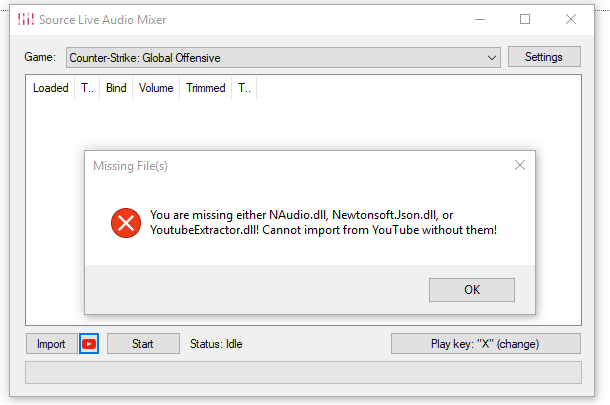Screen dimensions: 610x405
Task: Click the Trimmed column header
Action: tap(205, 88)
